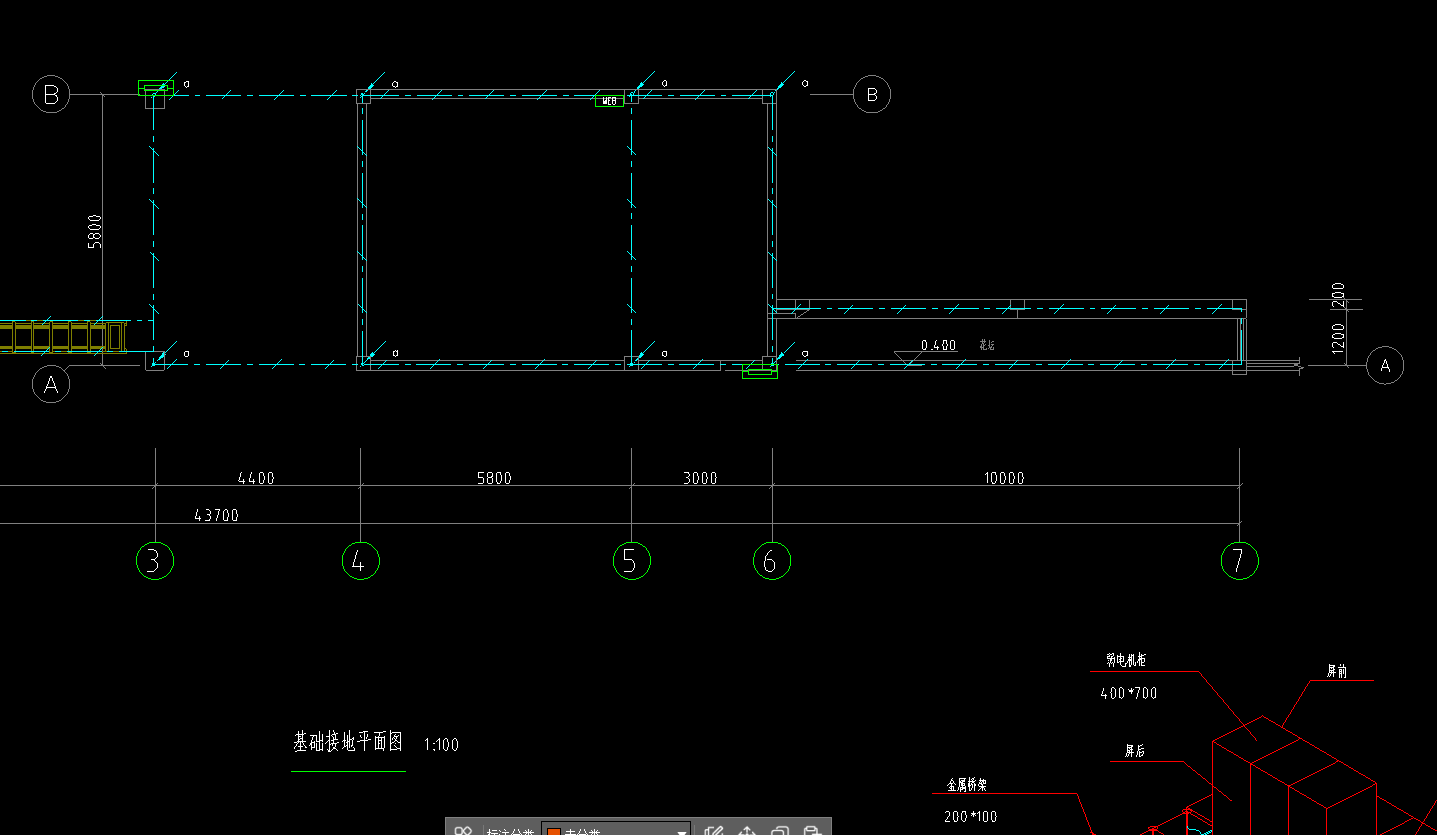Screen dimensions: 1437x835
Task: Select green grounding terminal box at axis B-3
Action: point(155,88)
